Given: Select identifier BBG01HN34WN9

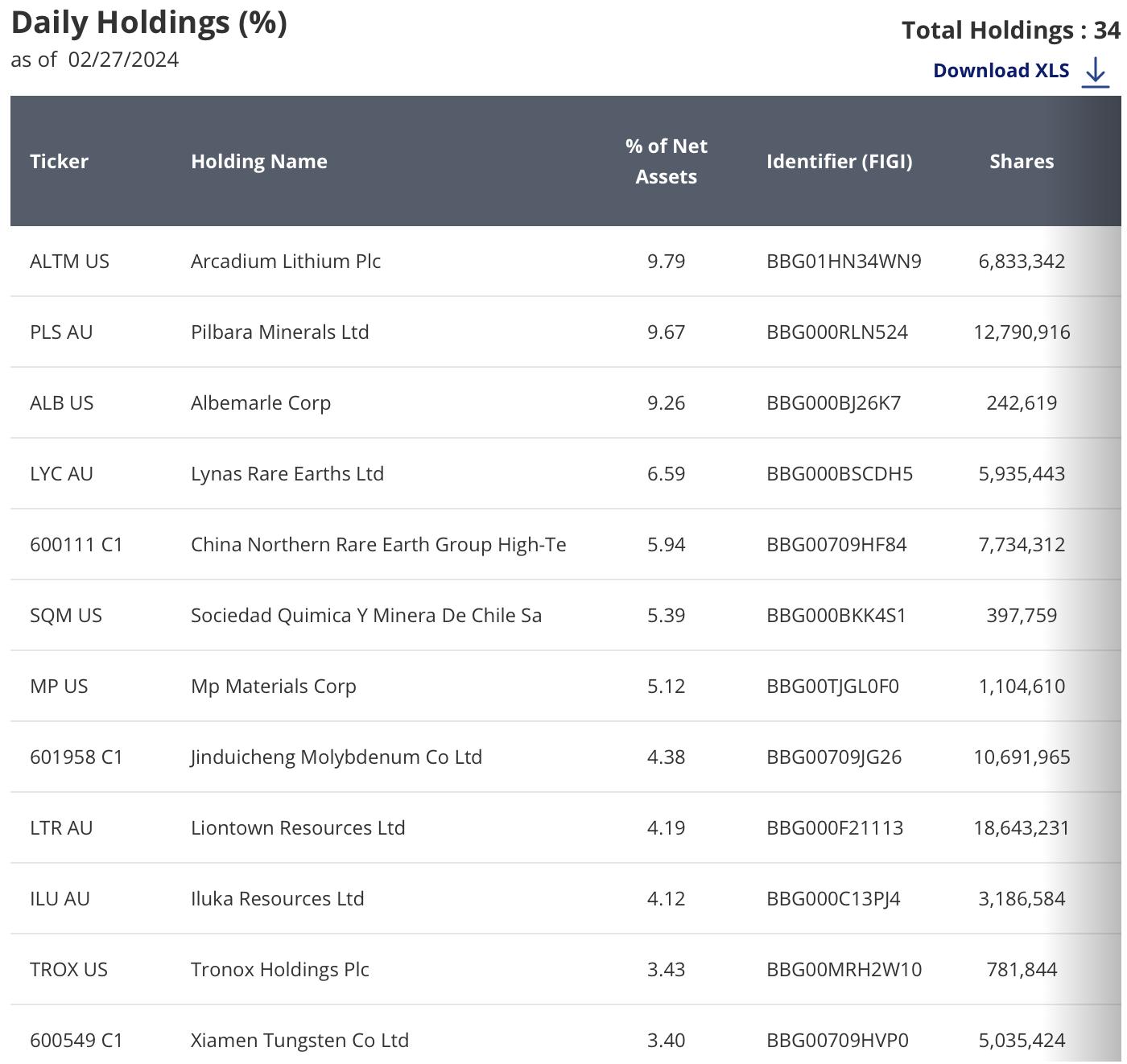Looking at the screenshot, I should click(844, 261).
